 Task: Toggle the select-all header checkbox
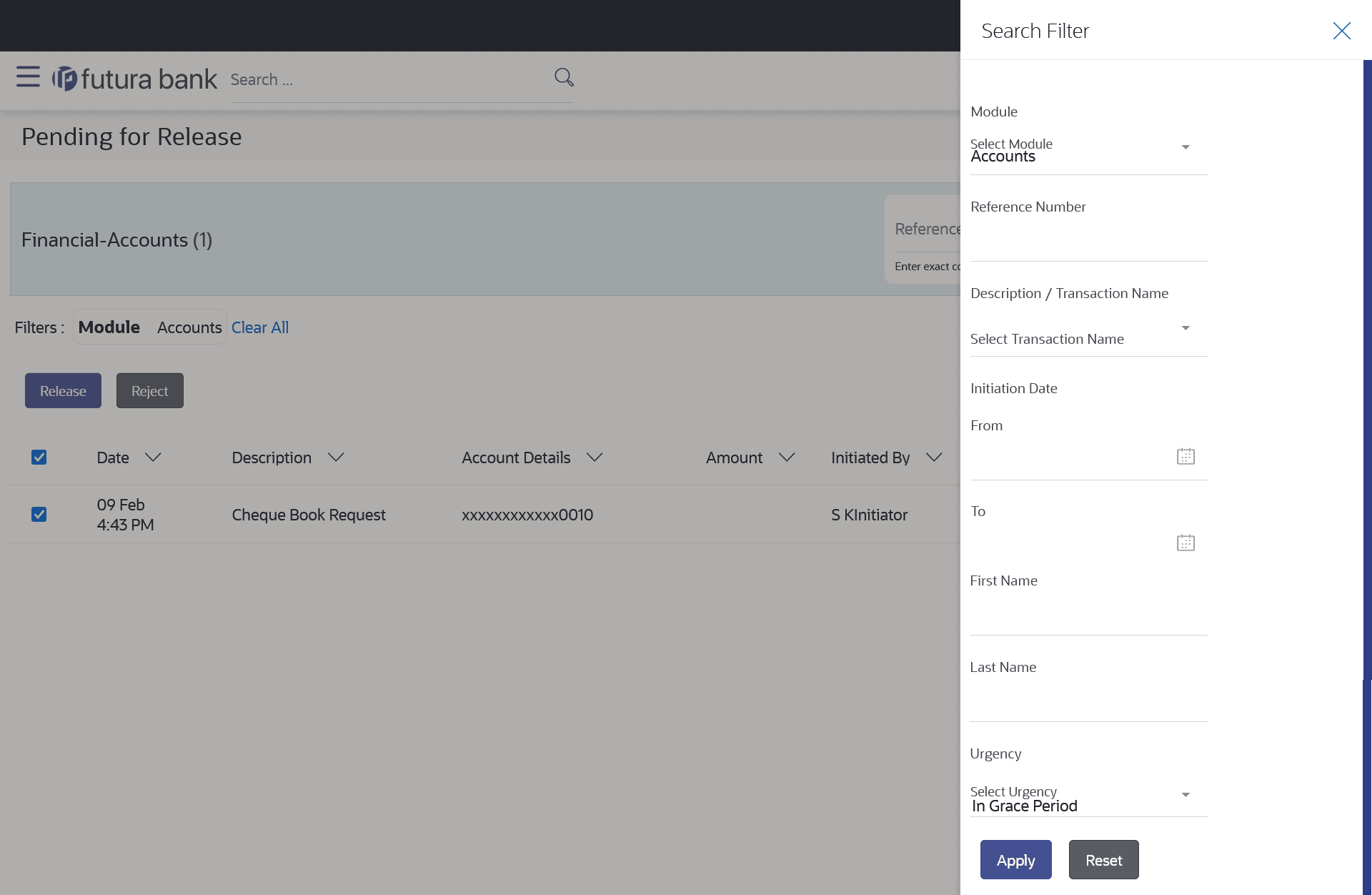point(39,458)
